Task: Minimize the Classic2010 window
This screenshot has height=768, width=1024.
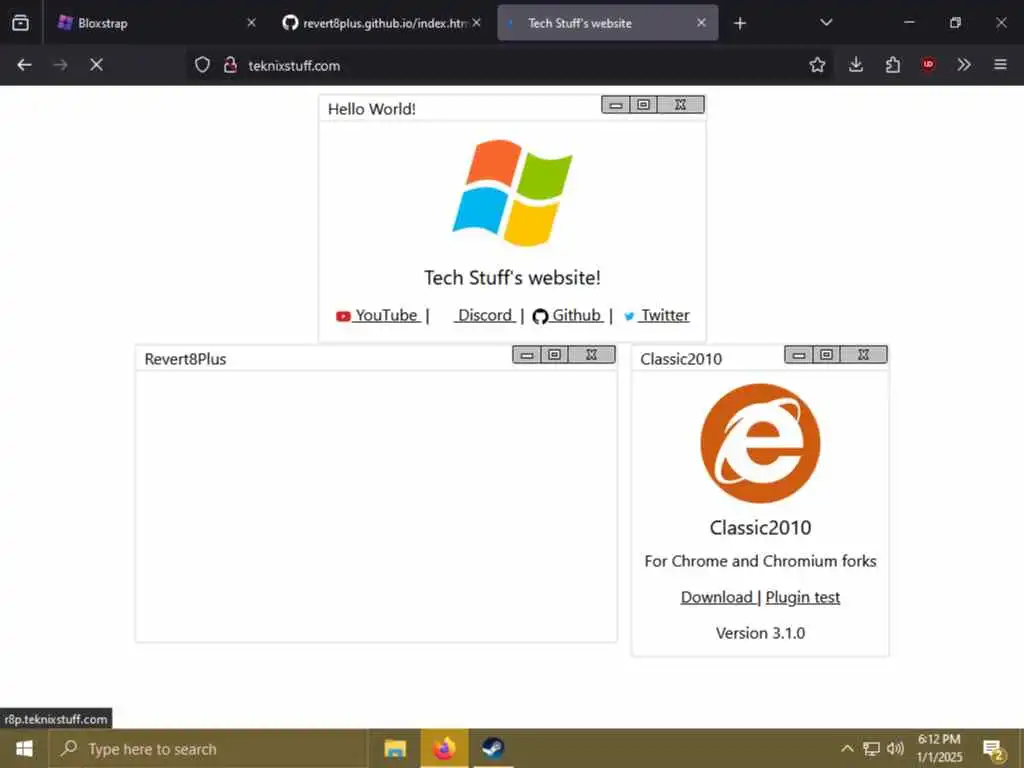Action: [x=798, y=355]
